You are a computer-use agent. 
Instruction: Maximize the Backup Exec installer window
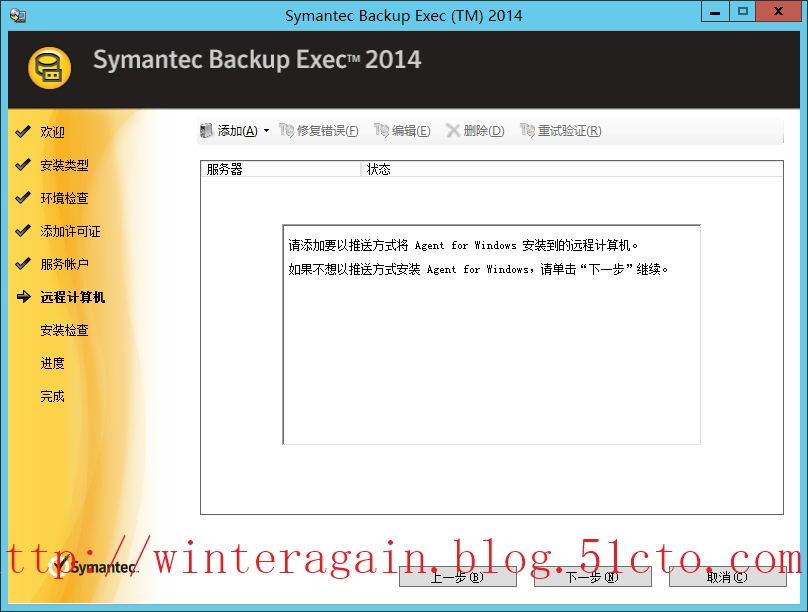click(743, 12)
